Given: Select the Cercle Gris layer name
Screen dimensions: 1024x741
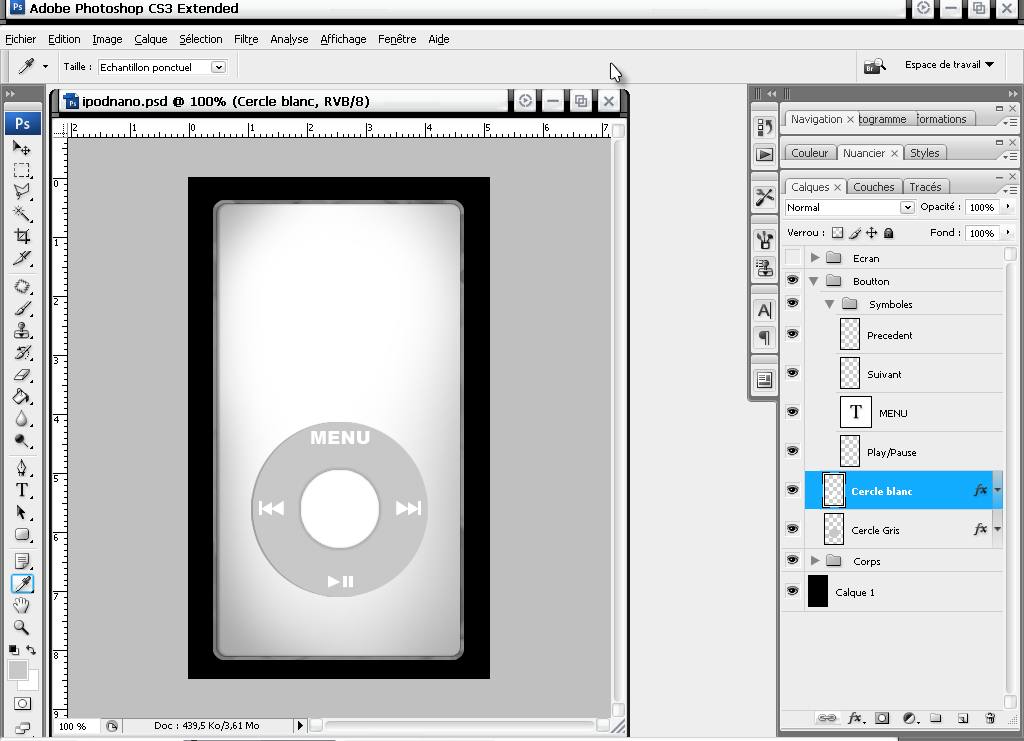Looking at the screenshot, I should [x=875, y=530].
